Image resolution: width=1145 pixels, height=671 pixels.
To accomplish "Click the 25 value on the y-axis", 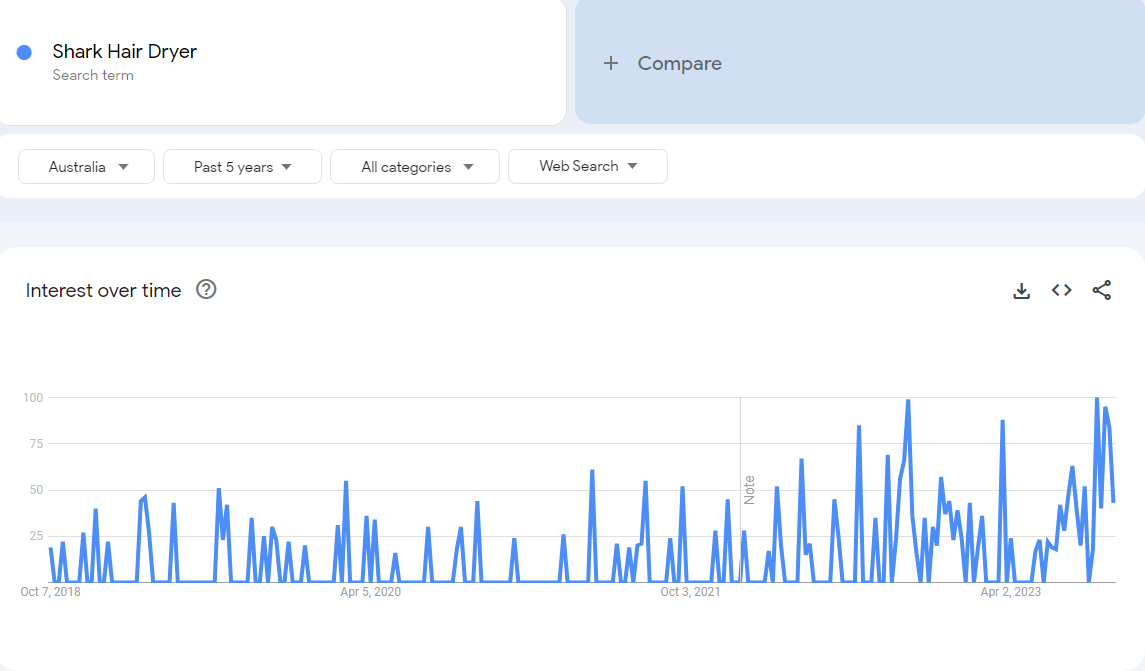I will pos(36,536).
